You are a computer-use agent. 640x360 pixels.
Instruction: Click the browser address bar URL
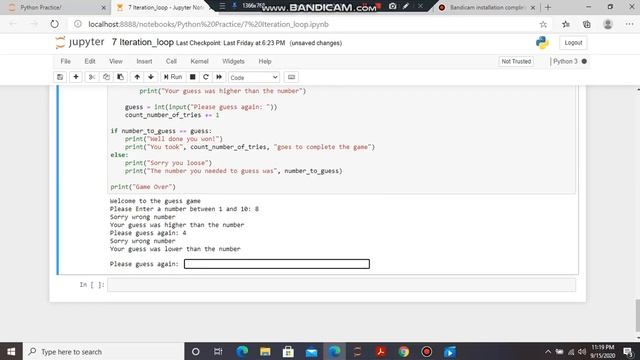tap(208, 24)
